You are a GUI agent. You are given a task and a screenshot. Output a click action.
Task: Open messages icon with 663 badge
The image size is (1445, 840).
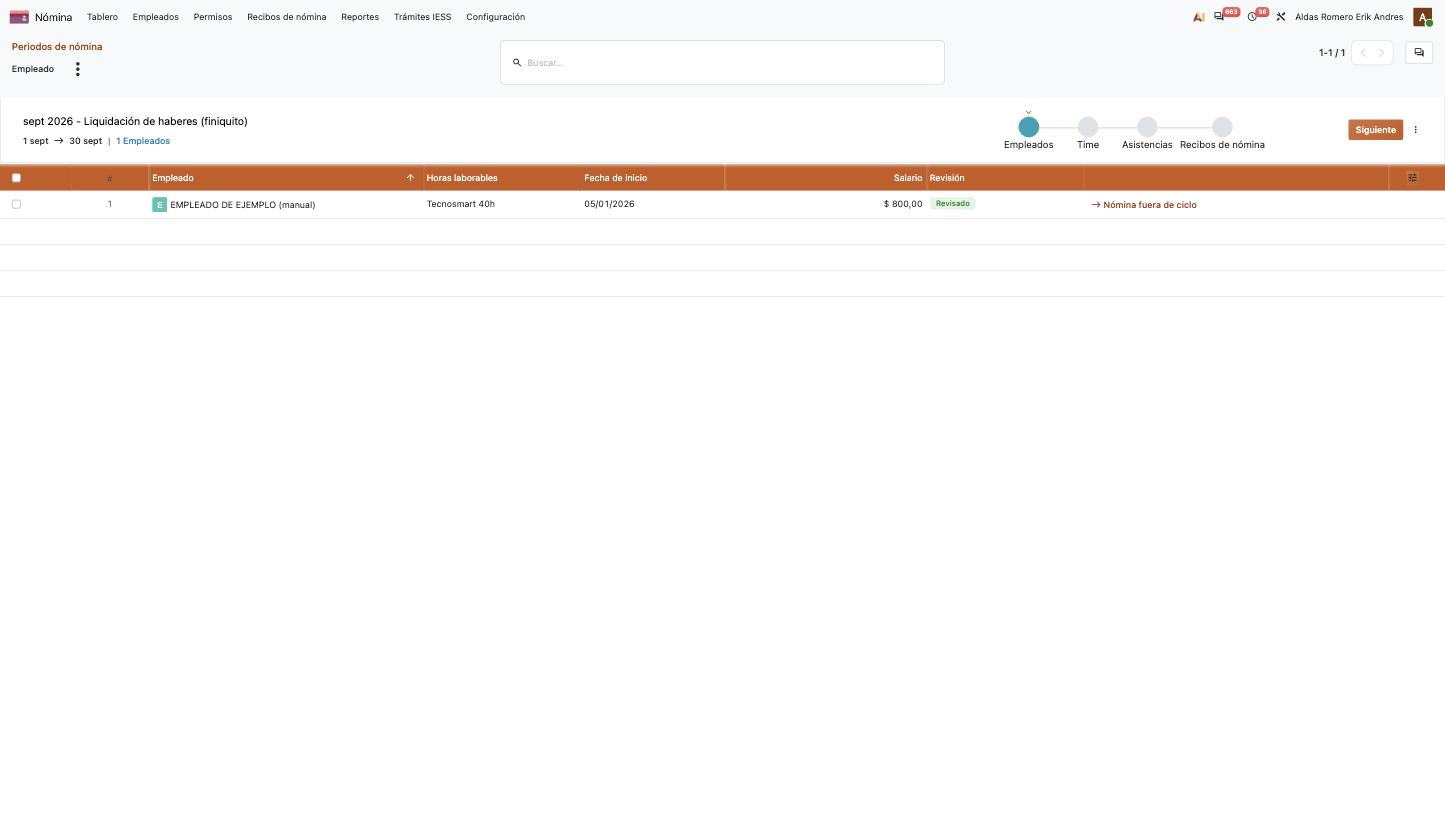[x=1219, y=17]
